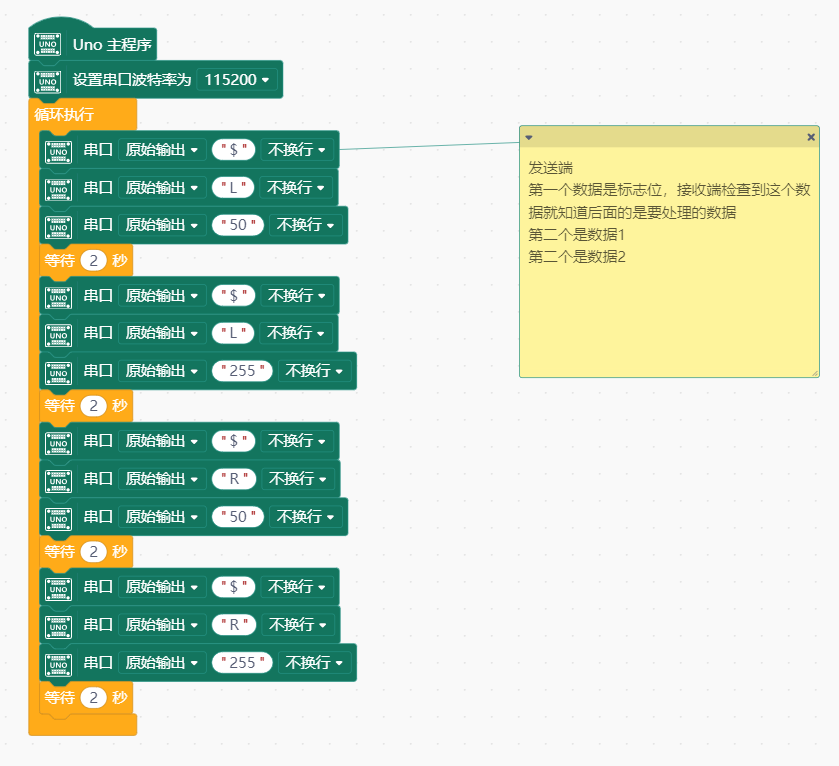The width and height of the screenshot is (839, 766).
Task: Open the 115200 baud rate dropdown
Action: (237, 80)
